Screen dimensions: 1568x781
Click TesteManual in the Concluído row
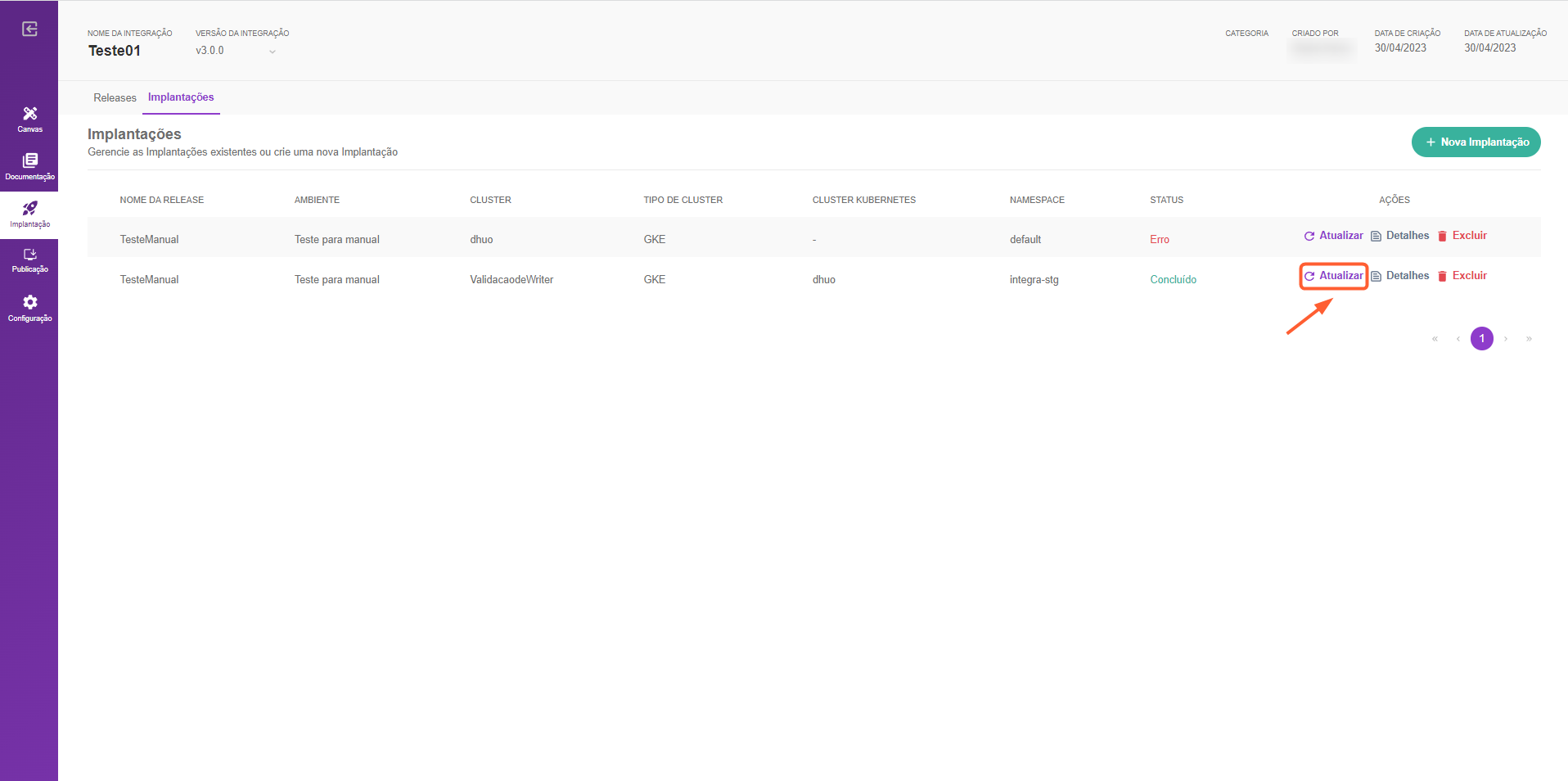point(149,280)
